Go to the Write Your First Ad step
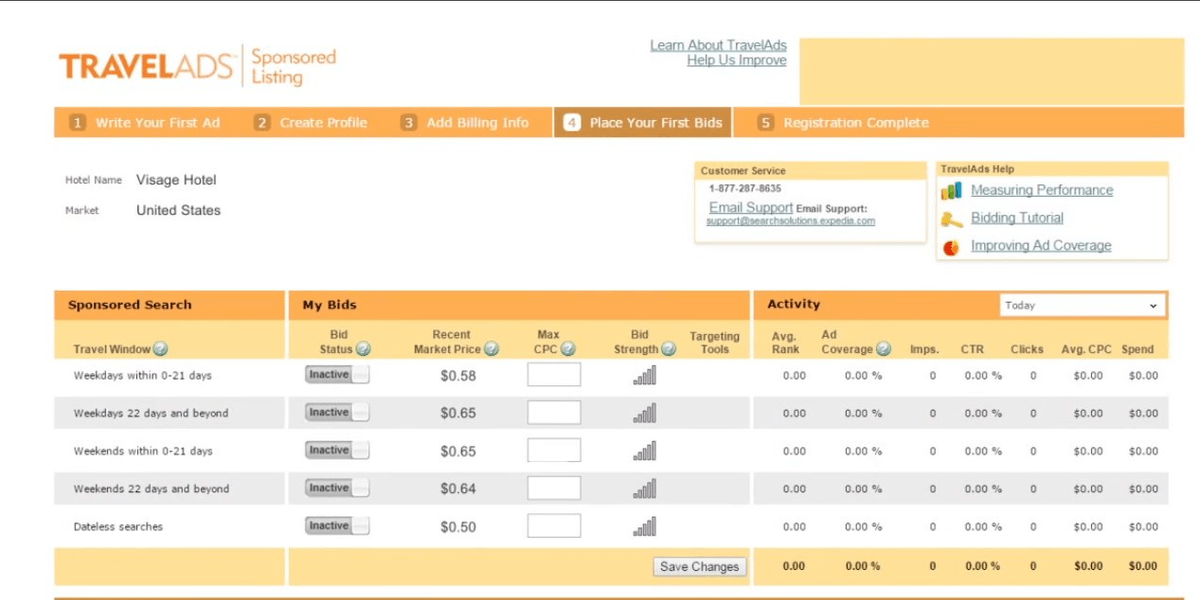 pos(145,123)
